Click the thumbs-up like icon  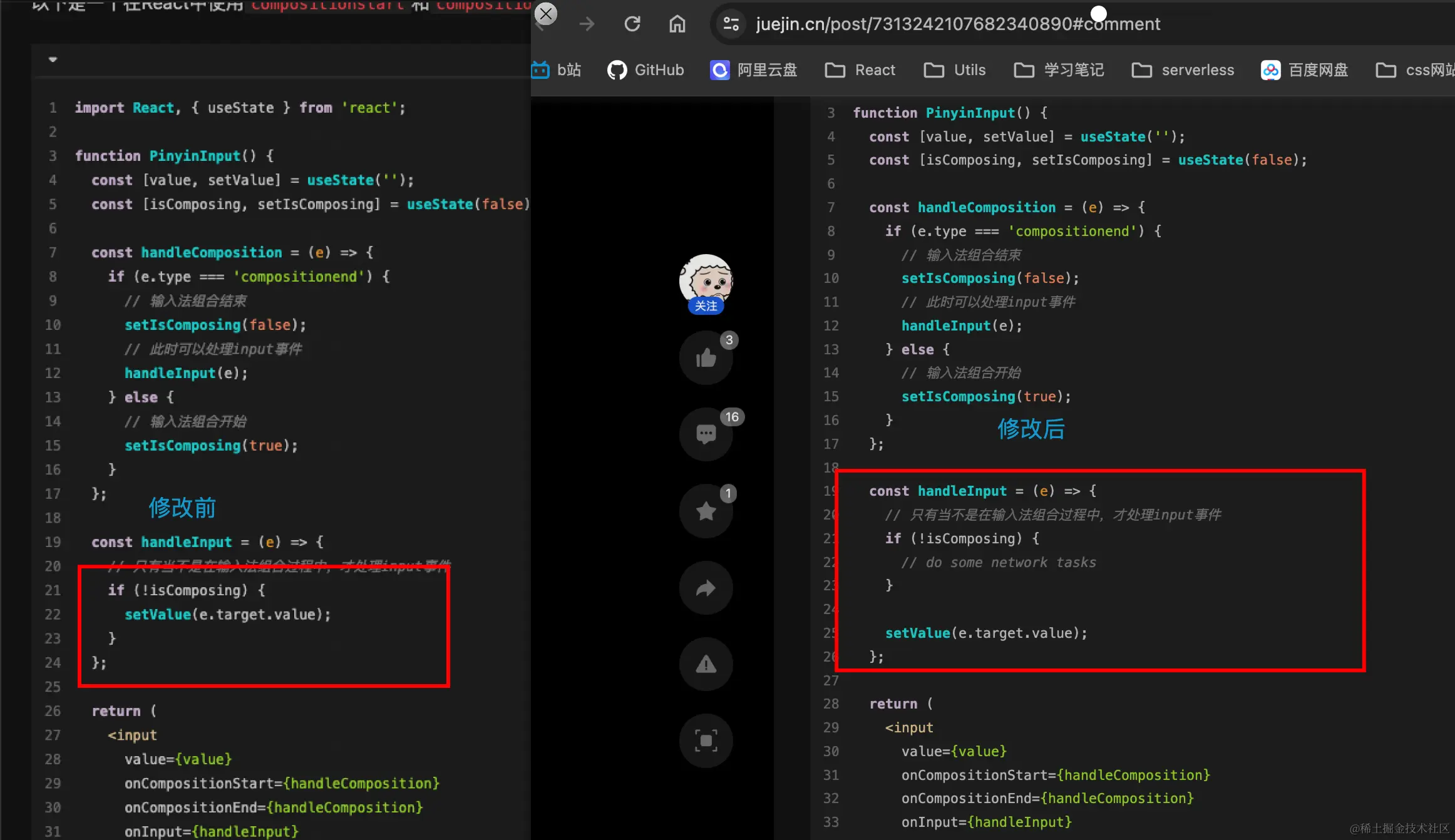706,358
